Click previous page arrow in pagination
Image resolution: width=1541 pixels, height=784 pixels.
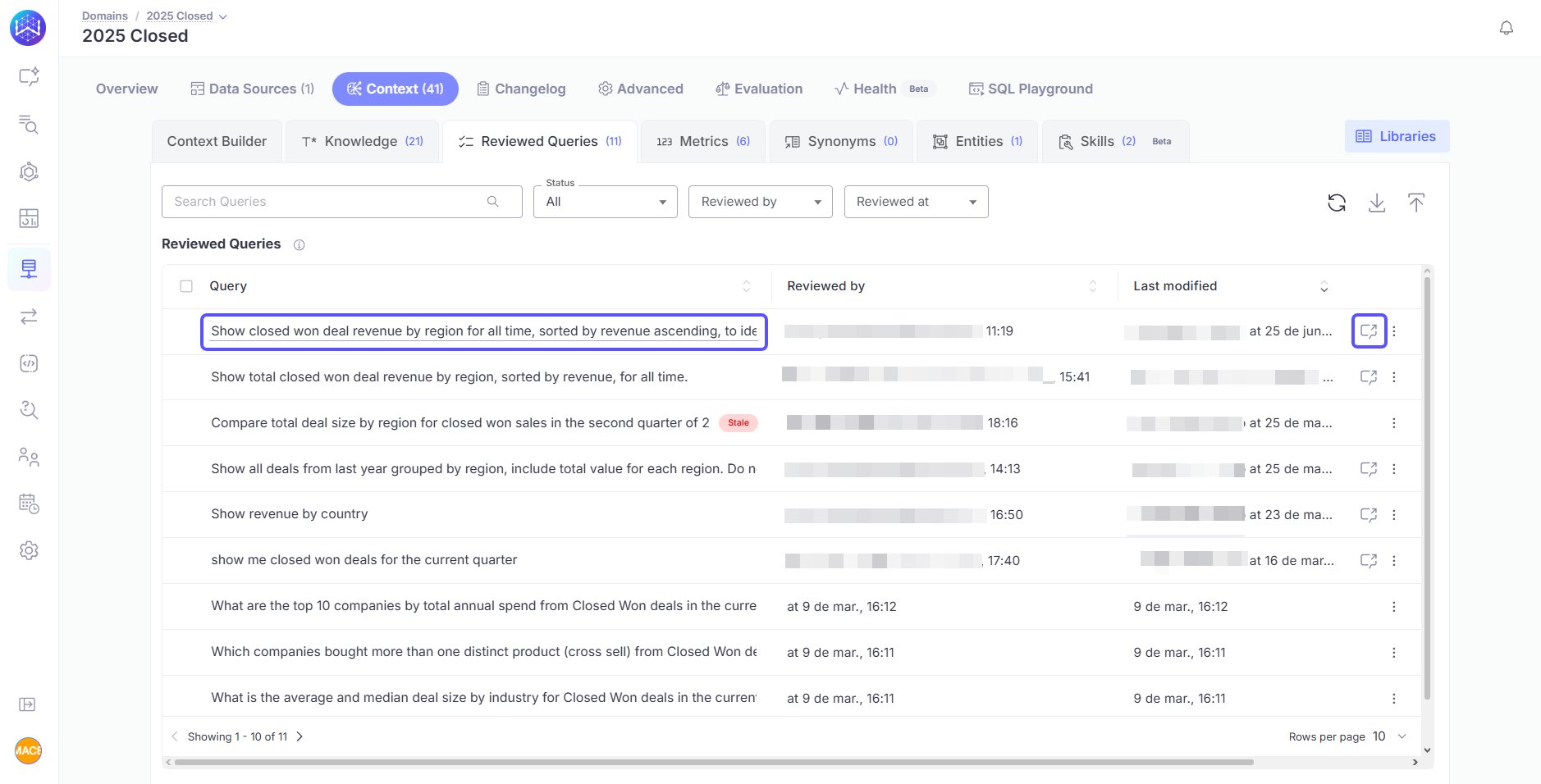click(175, 736)
